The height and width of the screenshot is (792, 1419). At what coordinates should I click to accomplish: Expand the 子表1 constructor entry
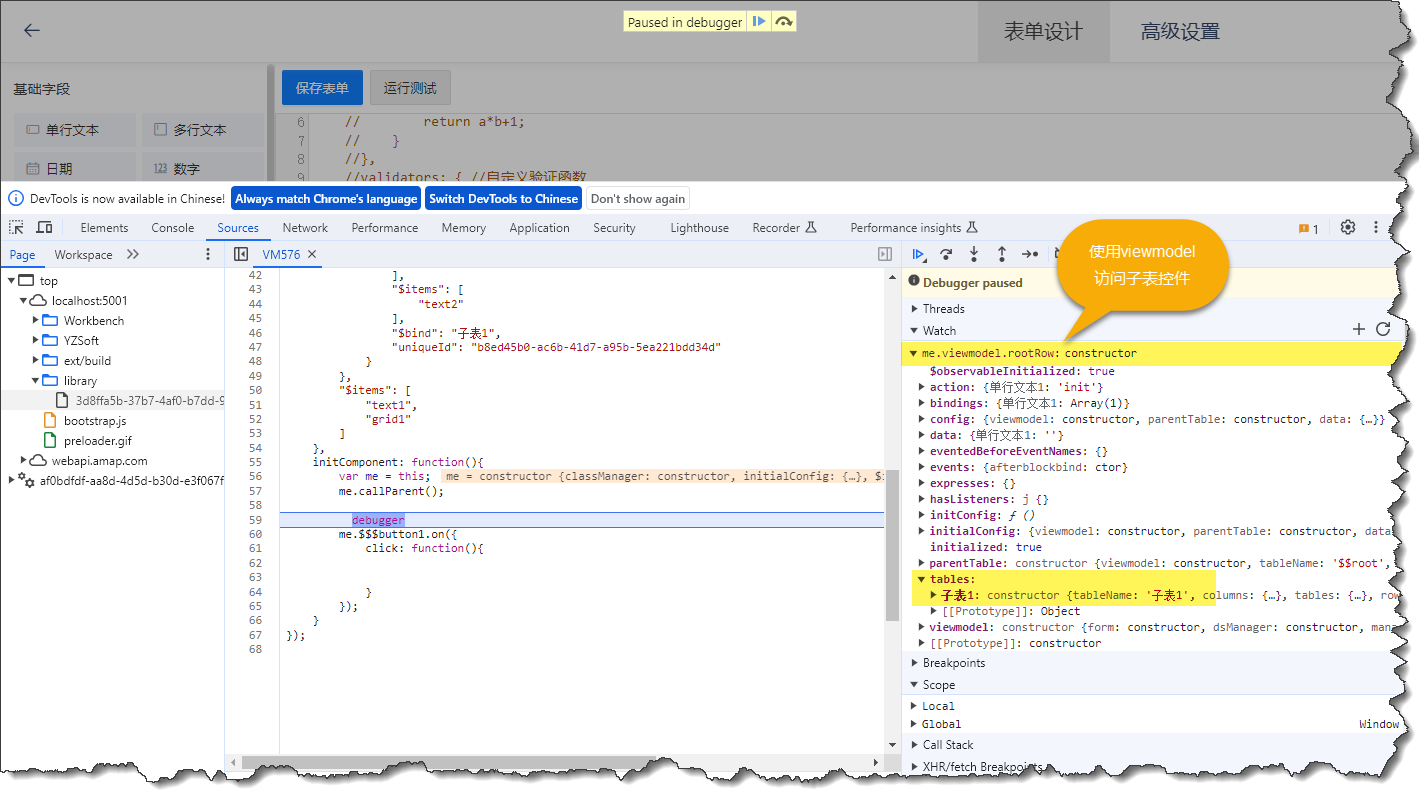(x=934, y=595)
